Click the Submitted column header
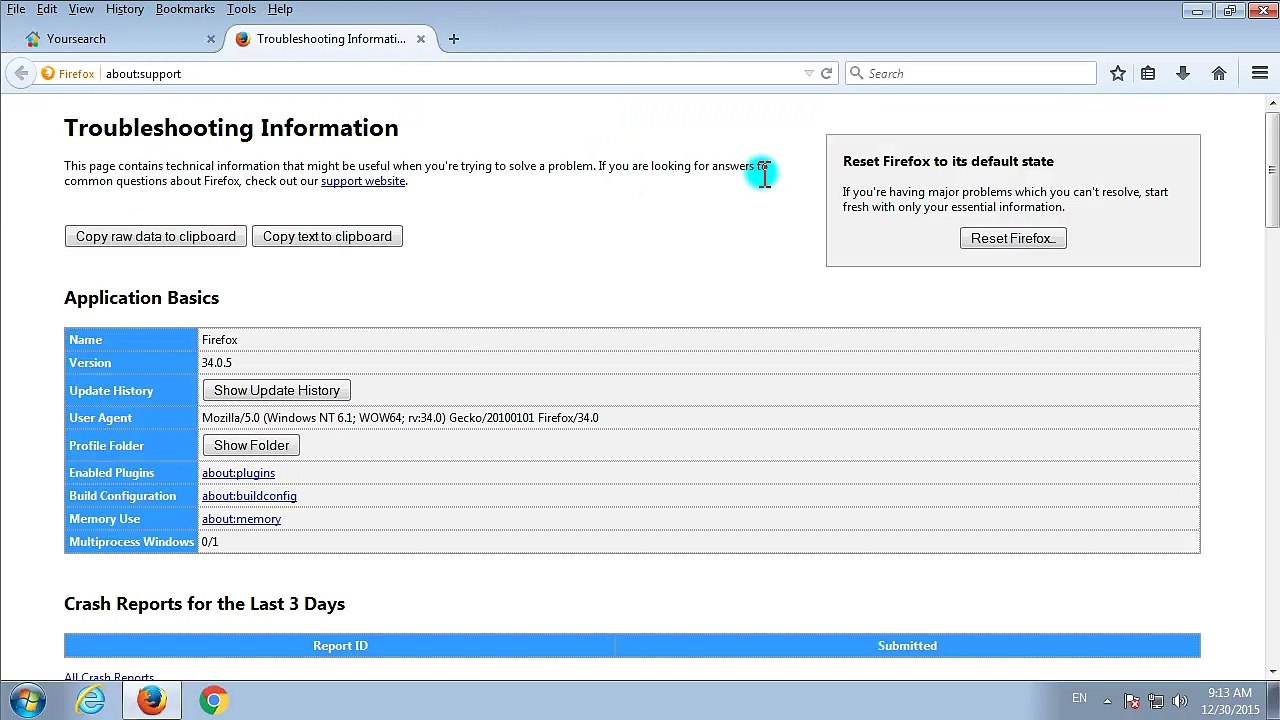 click(907, 646)
